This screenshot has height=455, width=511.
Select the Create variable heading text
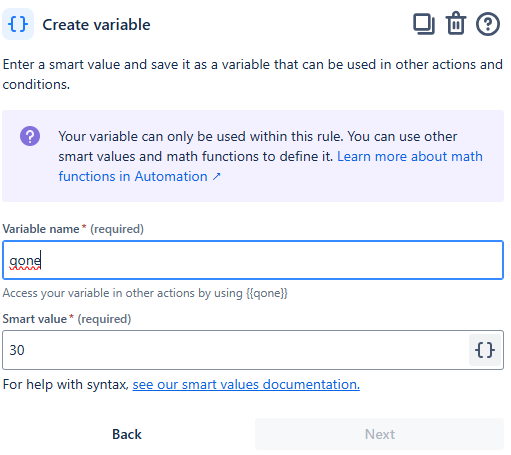96,25
